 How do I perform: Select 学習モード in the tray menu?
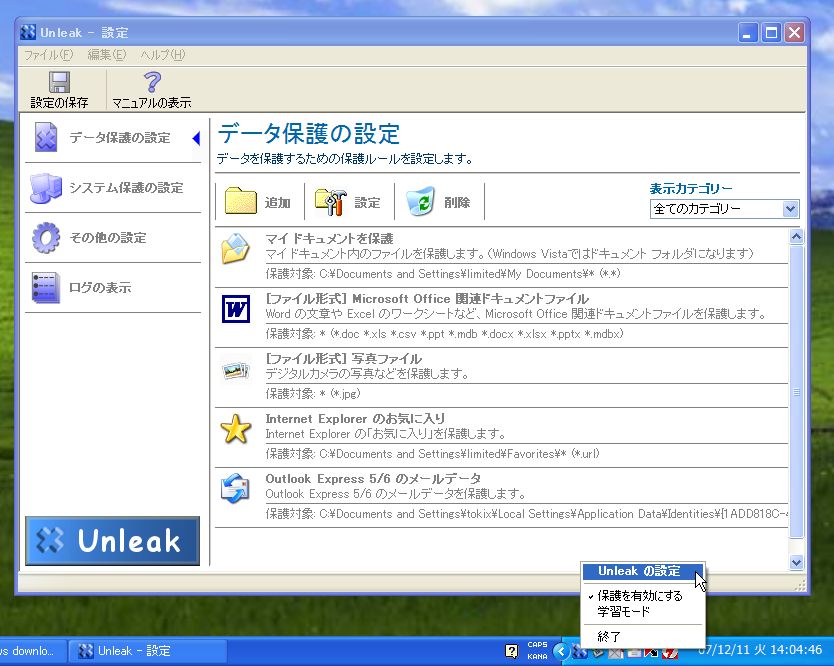point(643,612)
